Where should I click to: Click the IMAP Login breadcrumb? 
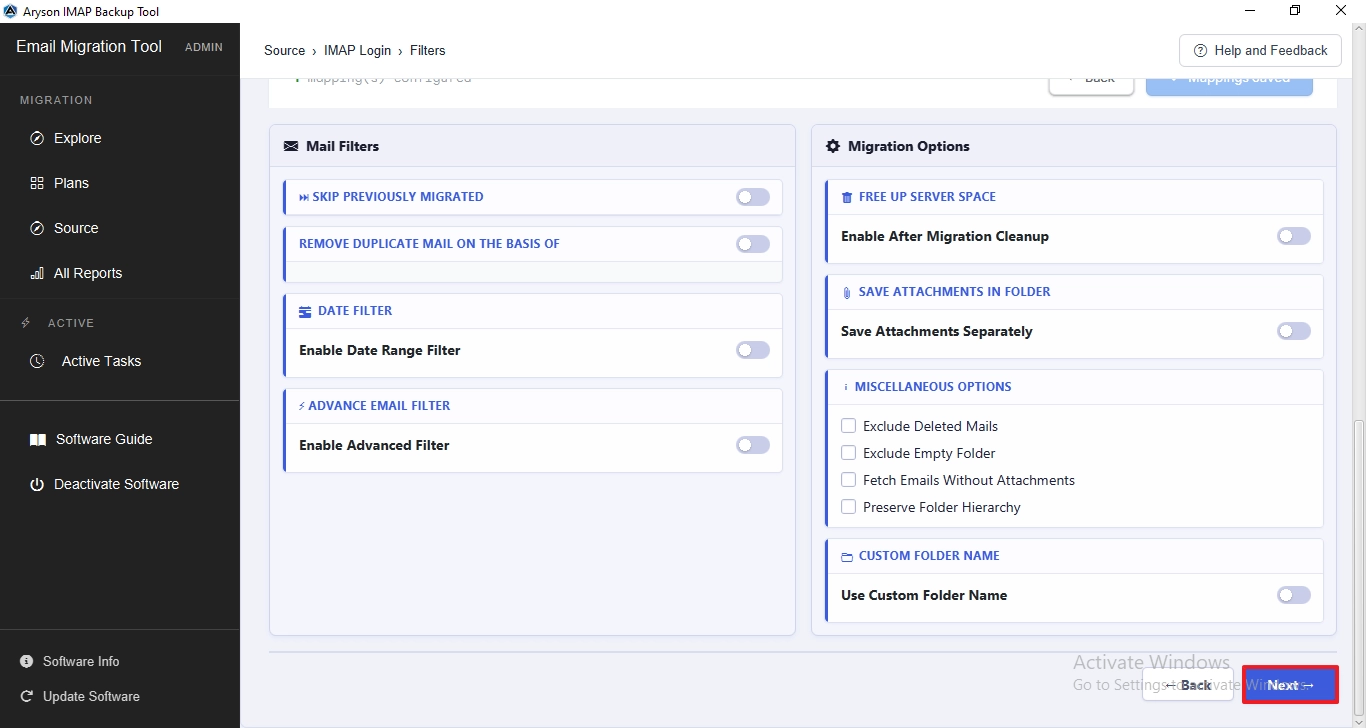click(x=357, y=50)
